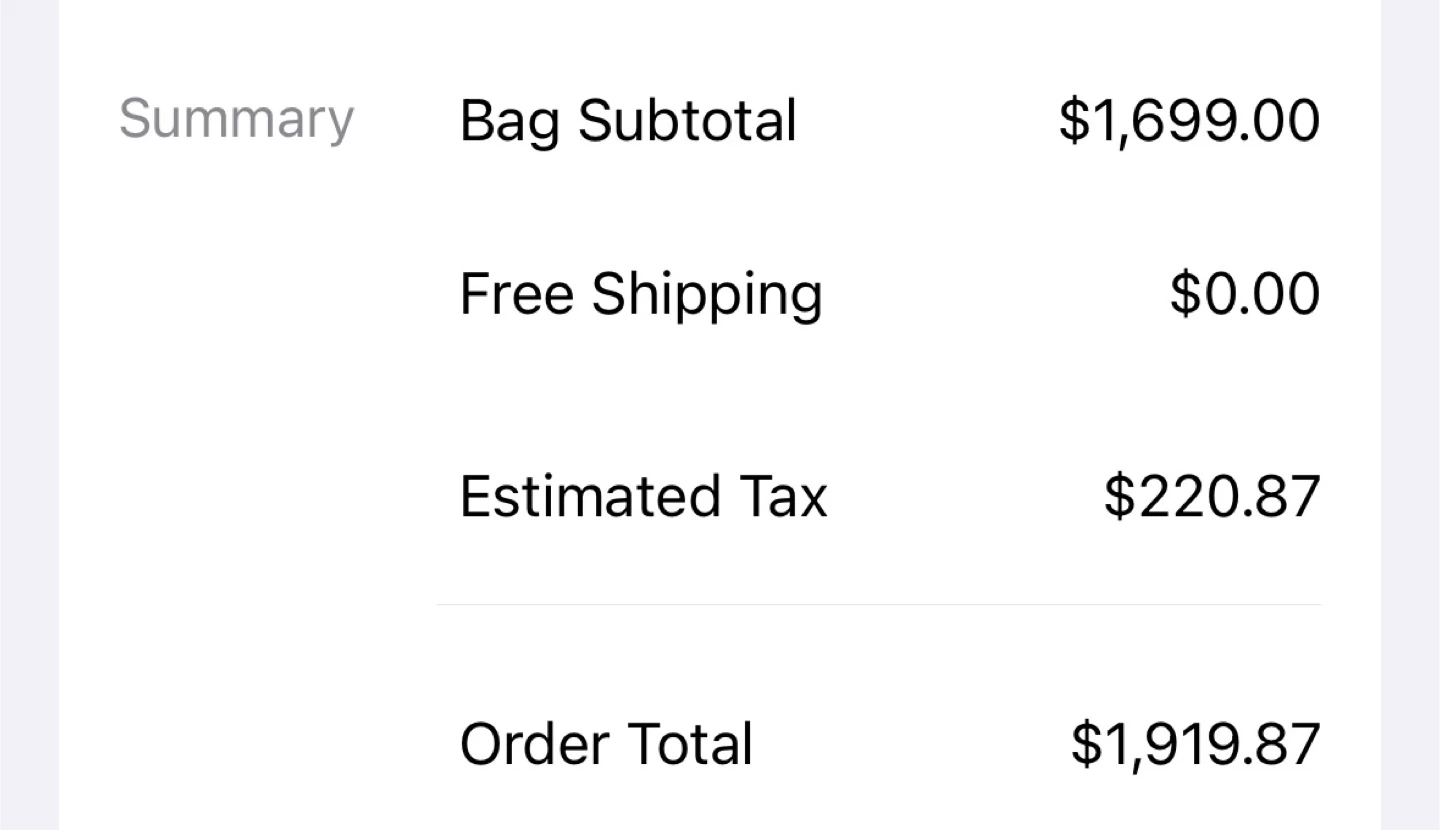Click the word "Order" in Order Total
The image size is (1440, 830).
[536, 745]
